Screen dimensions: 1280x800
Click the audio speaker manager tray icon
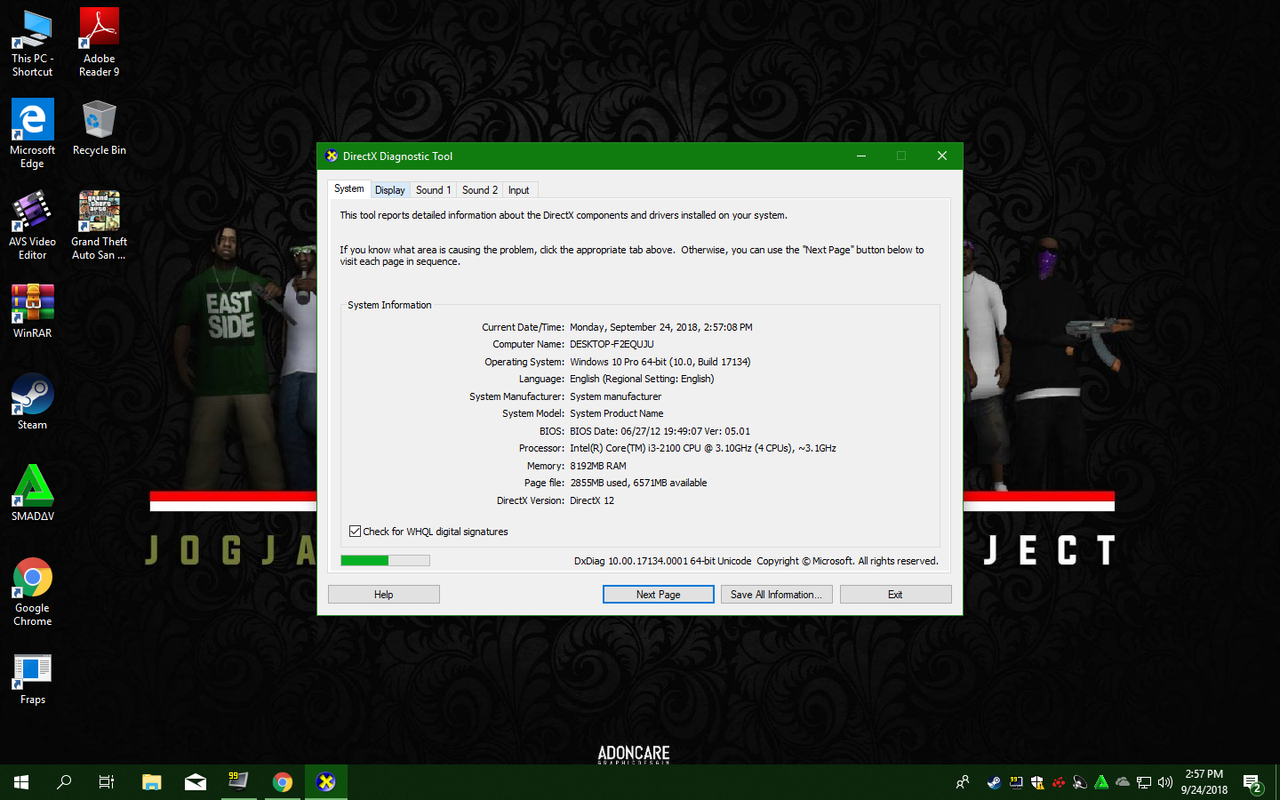pyautogui.click(x=1080, y=782)
